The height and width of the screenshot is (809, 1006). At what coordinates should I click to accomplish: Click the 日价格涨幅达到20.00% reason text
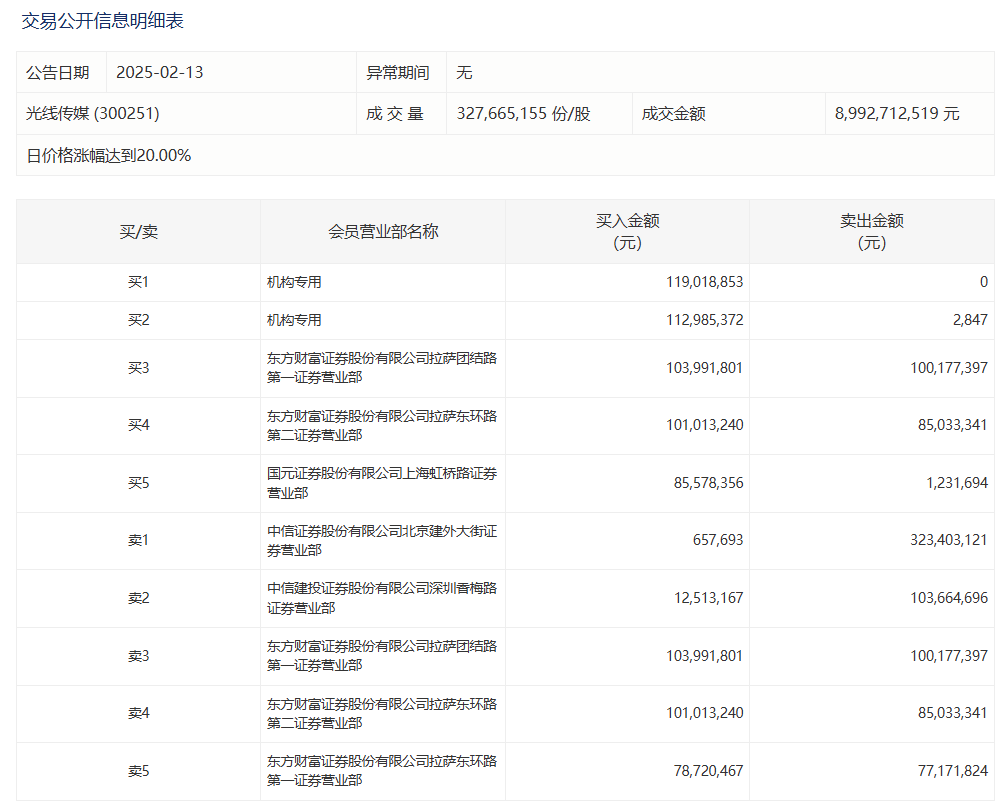pyautogui.click(x=108, y=156)
